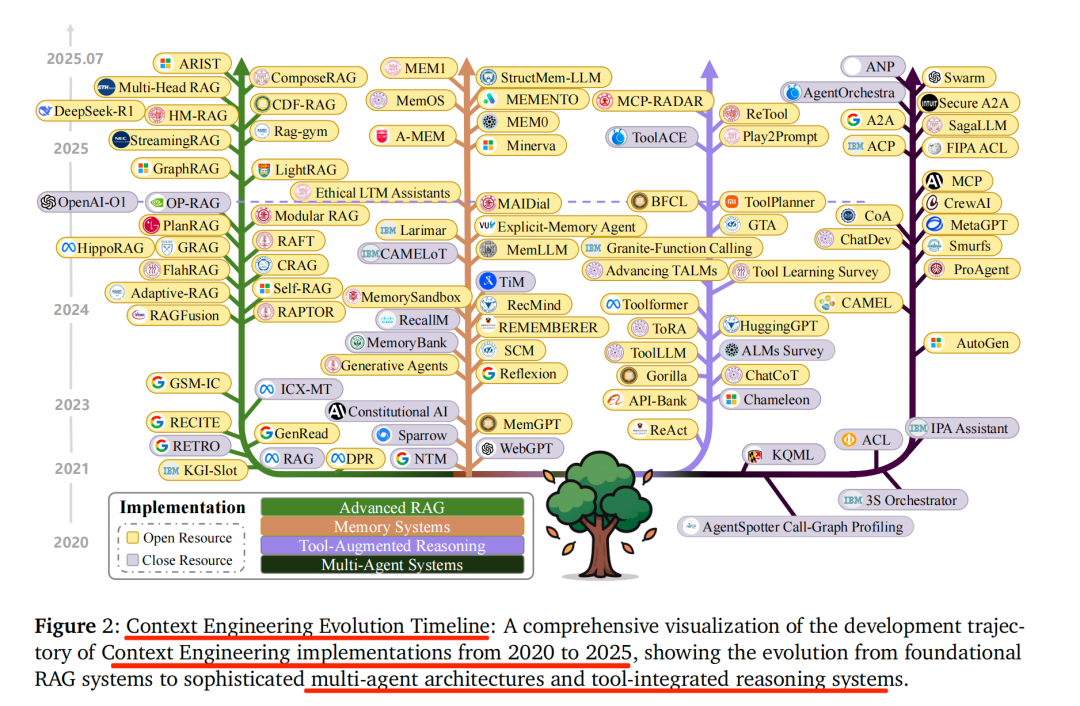Screen dimensions: 1080x706
Task: Click the Google logo in the Reflexion label
Action: click(x=488, y=373)
